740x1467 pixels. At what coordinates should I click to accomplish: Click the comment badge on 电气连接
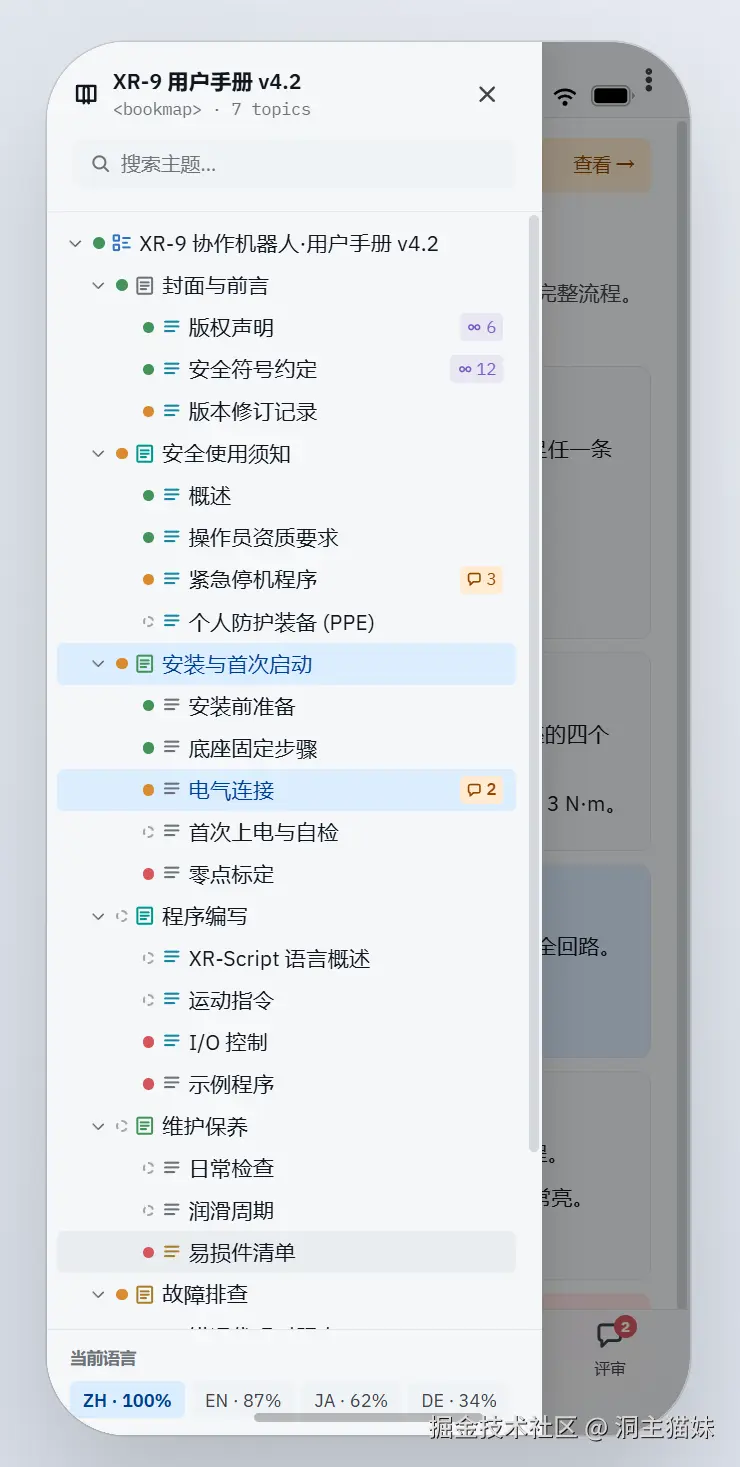point(481,790)
